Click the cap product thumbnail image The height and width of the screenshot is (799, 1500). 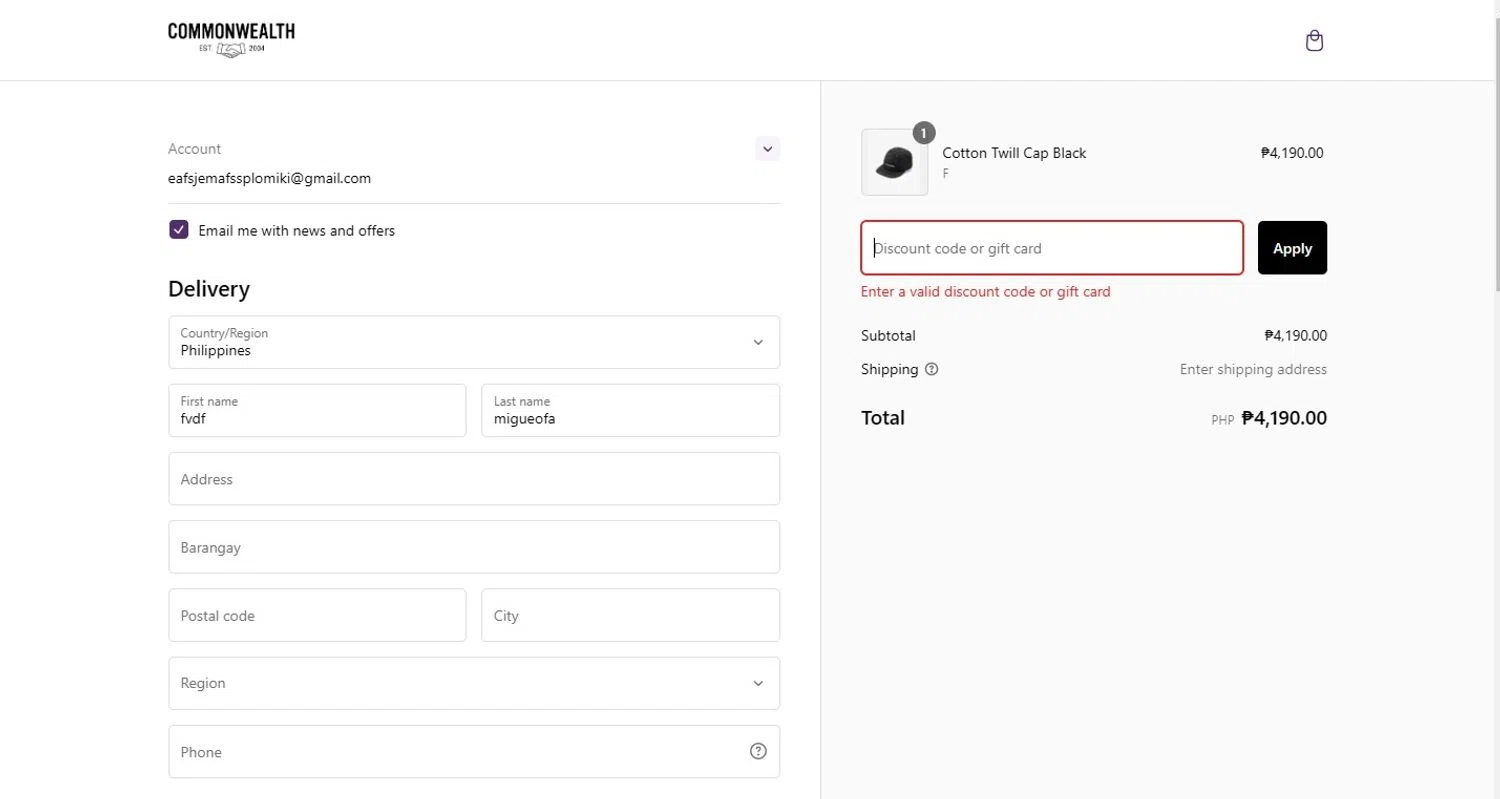tap(893, 162)
